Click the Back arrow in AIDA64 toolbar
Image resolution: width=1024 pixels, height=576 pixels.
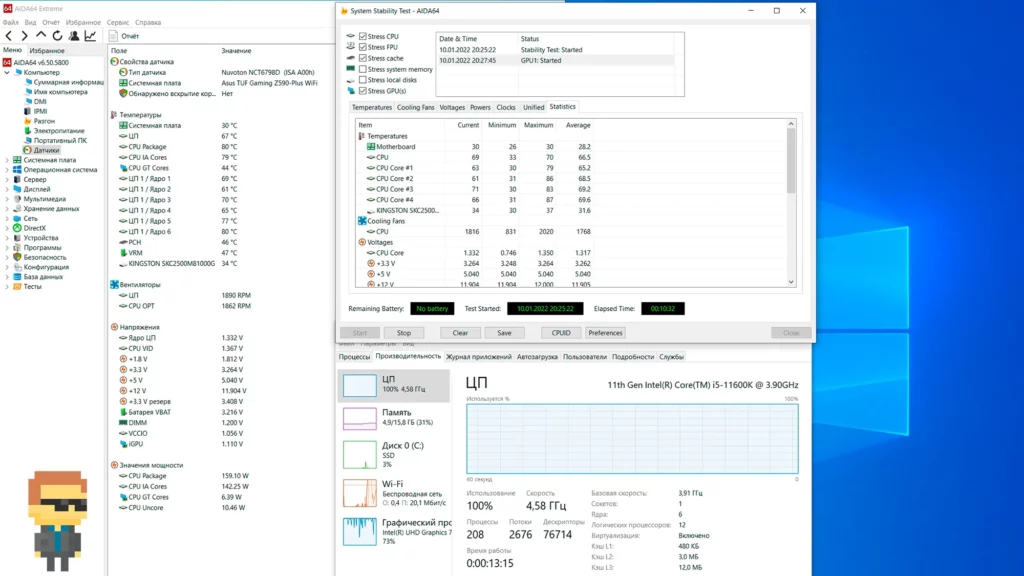point(9,36)
